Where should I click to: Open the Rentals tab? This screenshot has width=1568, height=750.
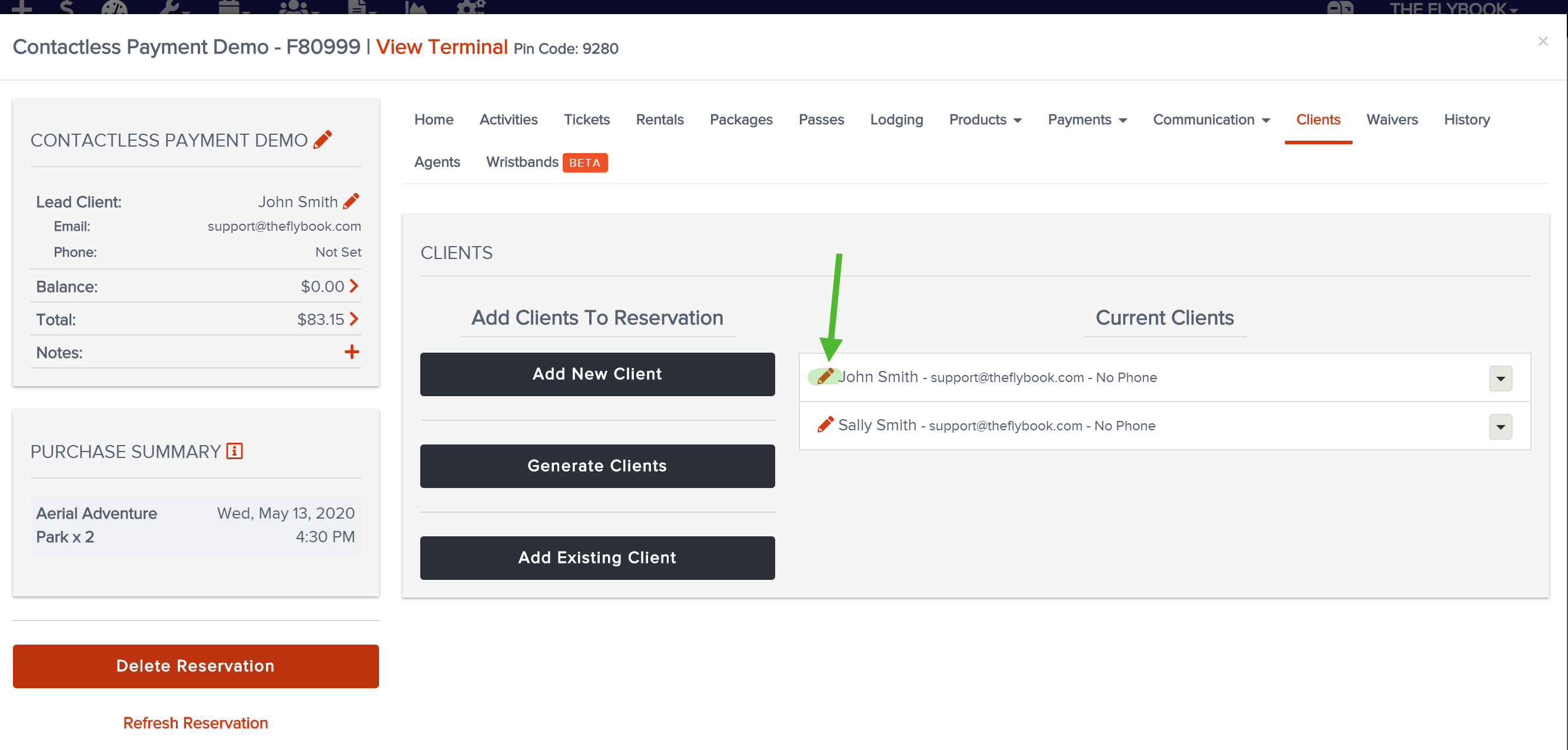click(x=660, y=120)
